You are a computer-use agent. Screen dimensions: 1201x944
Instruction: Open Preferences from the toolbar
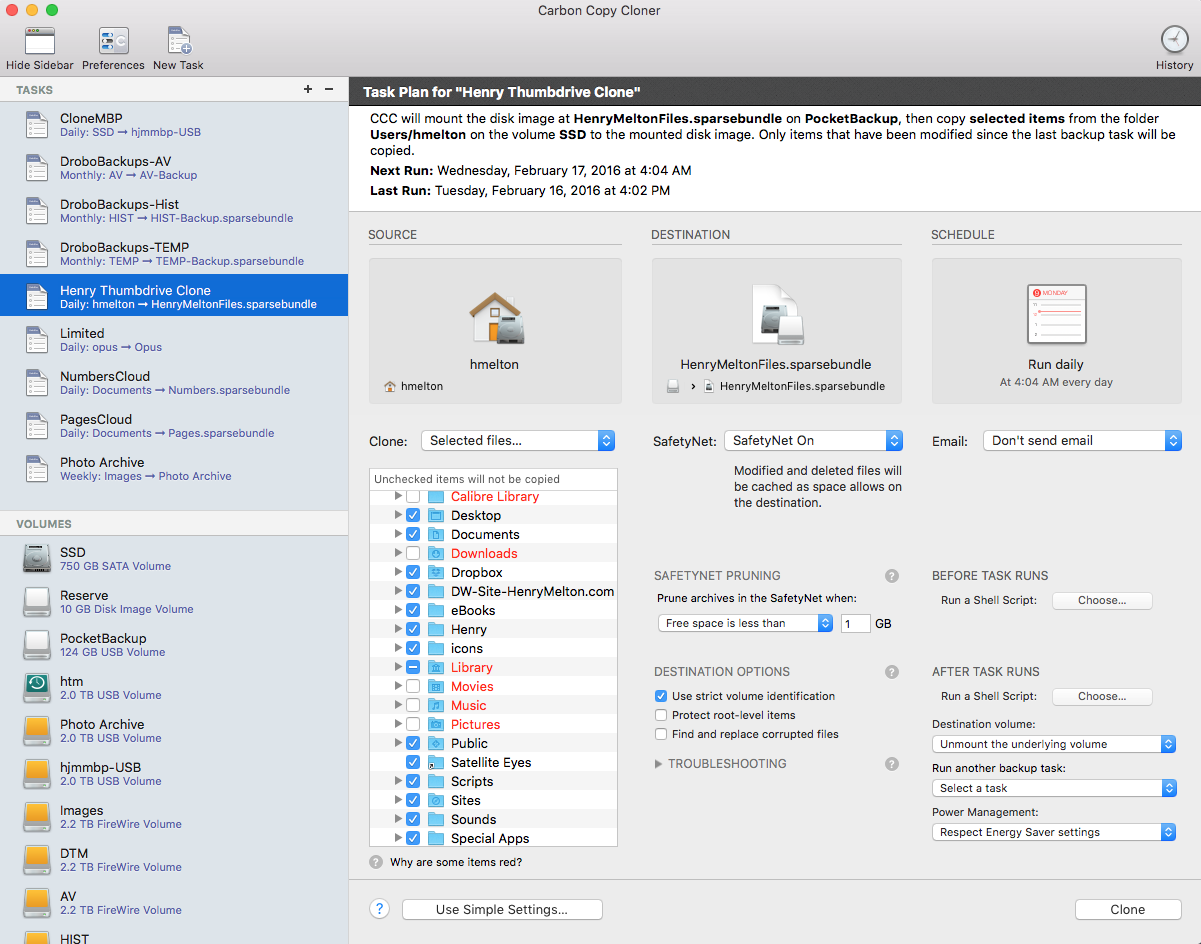(113, 41)
